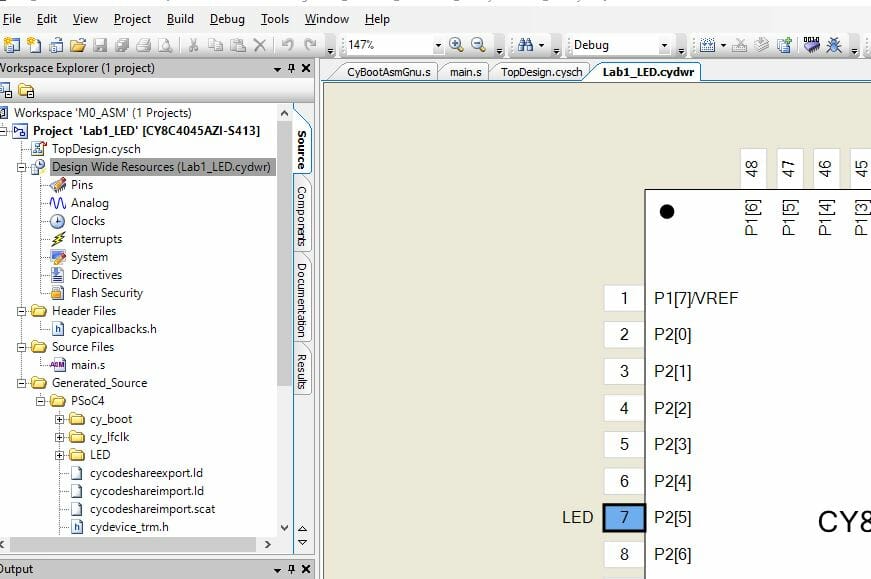This screenshot has height=579, width=871.
Task: Select Pins under Design Wide Resources
Action: coord(82,185)
